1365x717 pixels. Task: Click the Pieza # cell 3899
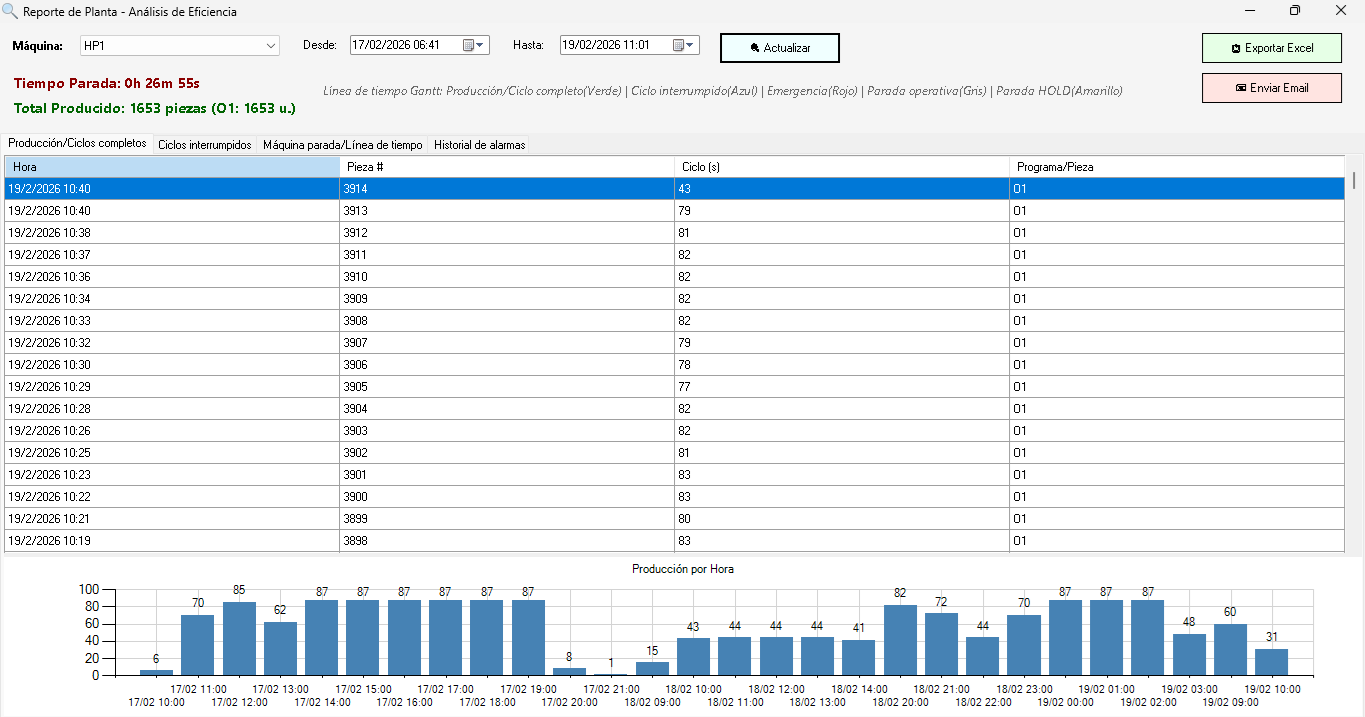(x=507, y=519)
